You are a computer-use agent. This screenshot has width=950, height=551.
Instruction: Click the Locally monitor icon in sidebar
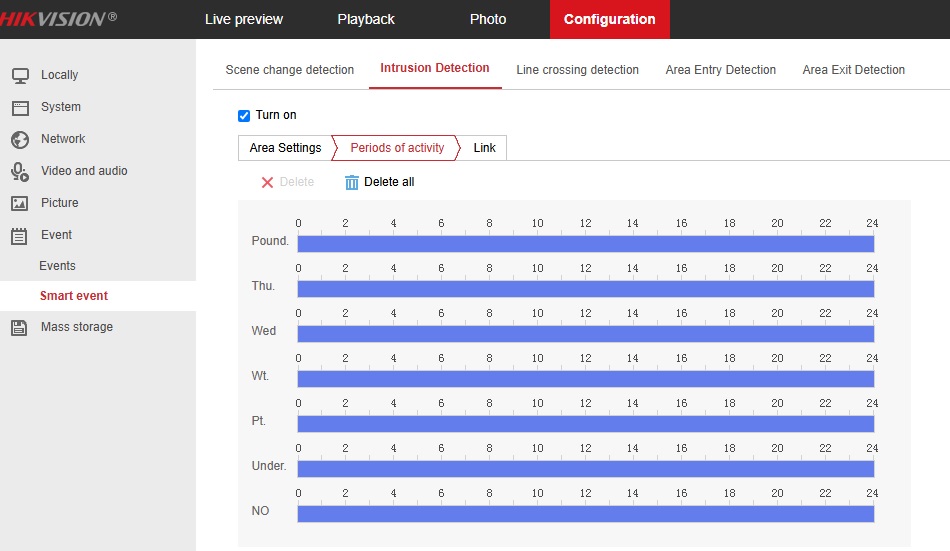pos(20,75)
